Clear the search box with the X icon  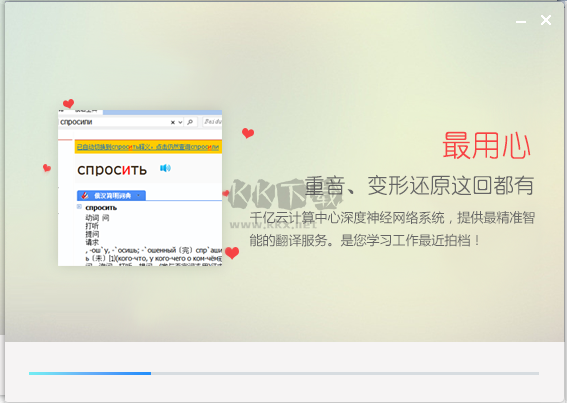[x=173, y=123]
